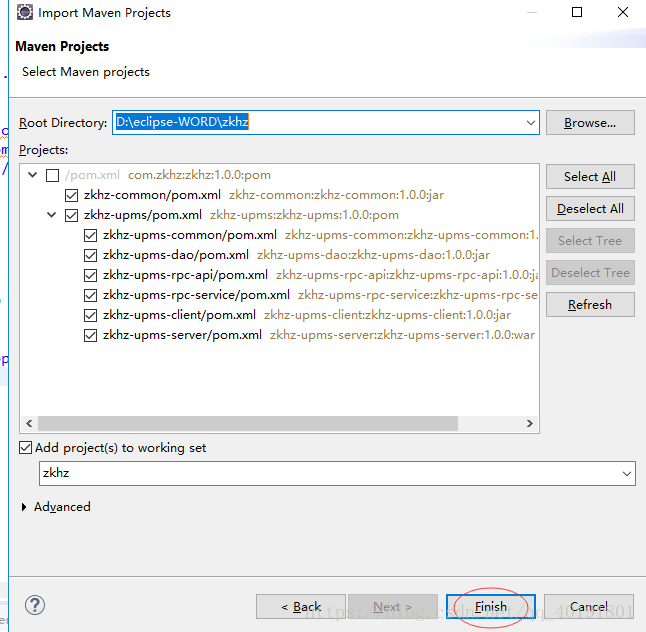Click the left arrow of horizontal scrollbar
646x632 pixels.
coord(29,424)
